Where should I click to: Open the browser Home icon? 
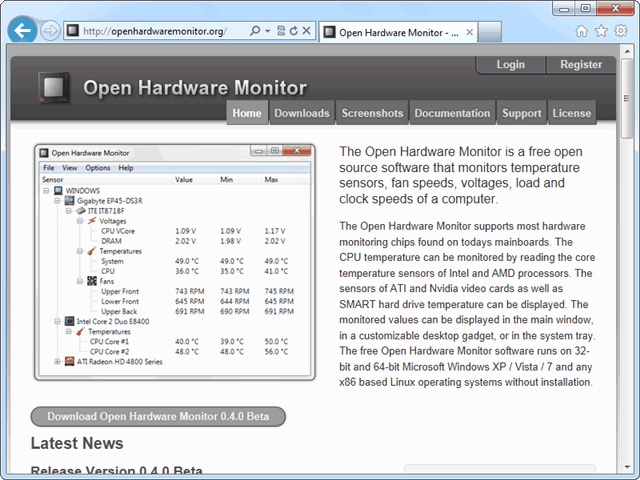[x=582, y=30]
